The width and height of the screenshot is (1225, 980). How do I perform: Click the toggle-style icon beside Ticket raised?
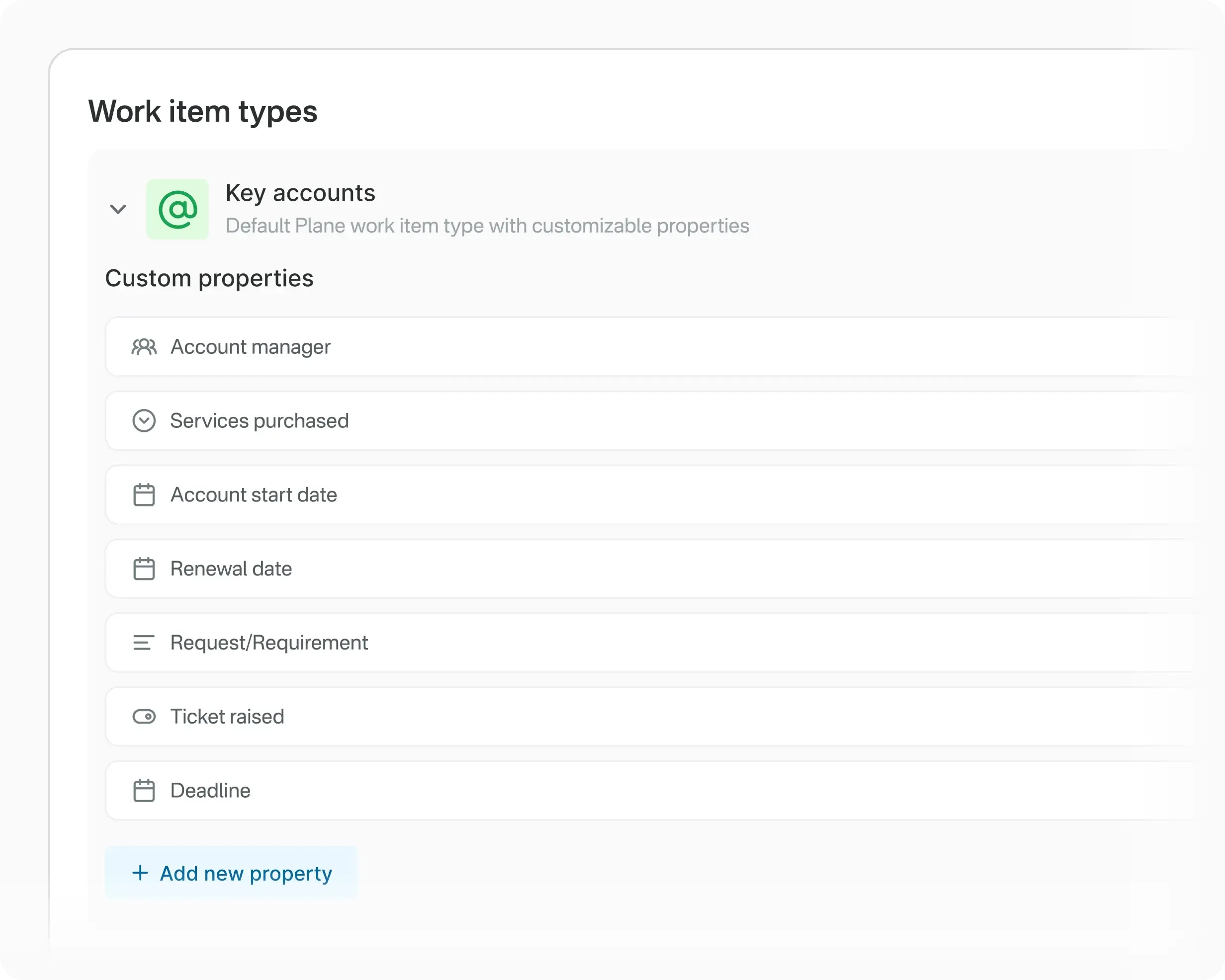click(144, 717)
